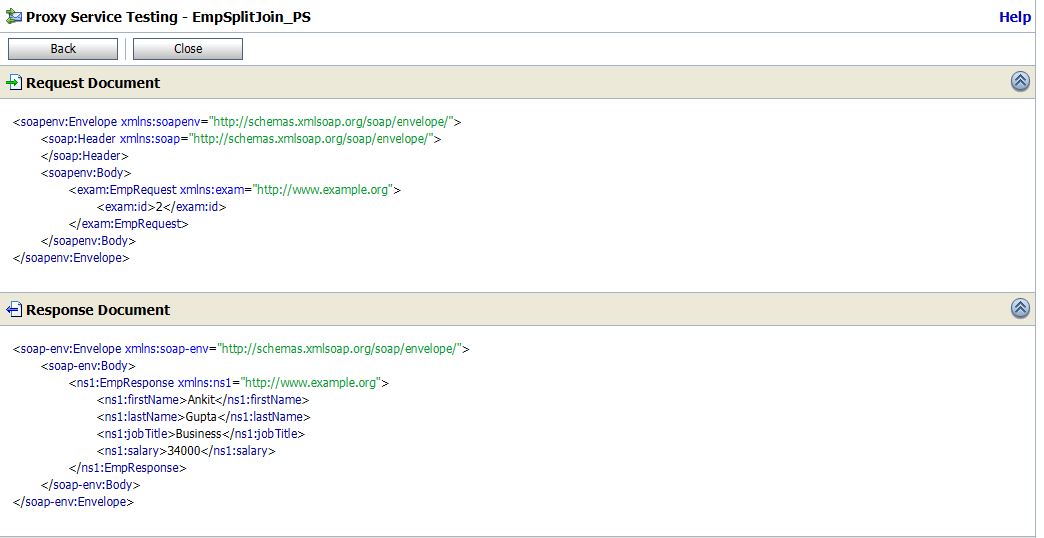Click the Response Document arrow icon
The height and width of the screenshot is (538, 1044).
(15, 310)
